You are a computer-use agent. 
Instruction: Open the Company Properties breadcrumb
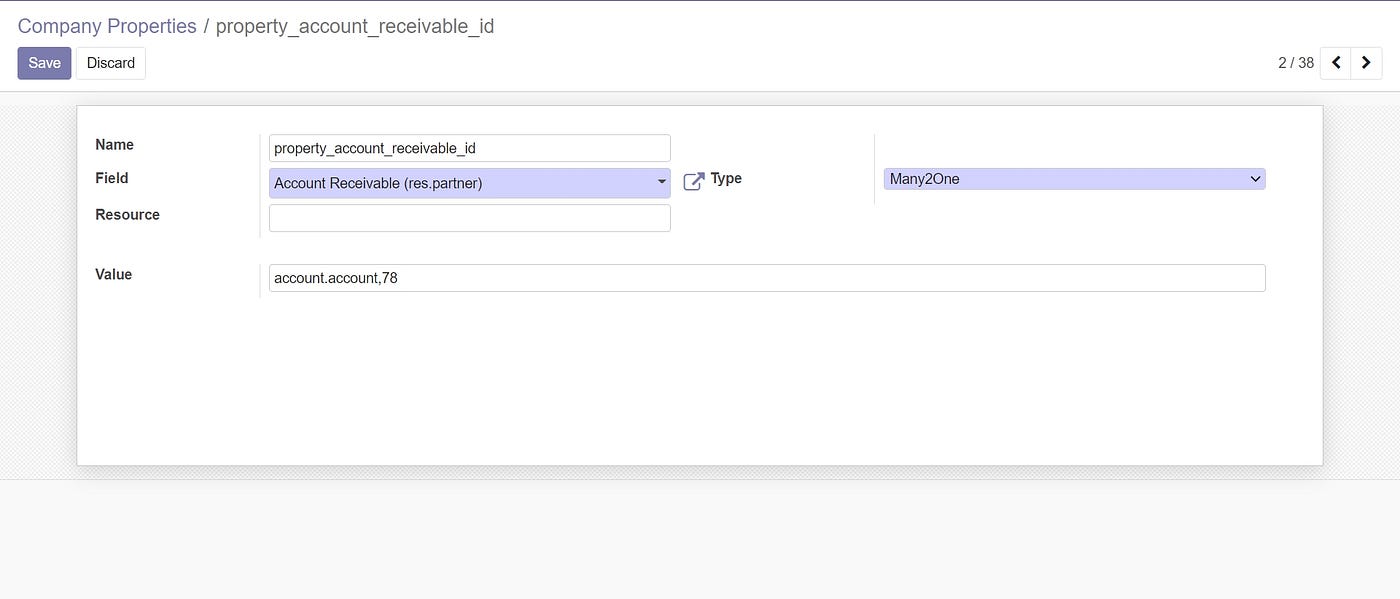coord(107,26)
